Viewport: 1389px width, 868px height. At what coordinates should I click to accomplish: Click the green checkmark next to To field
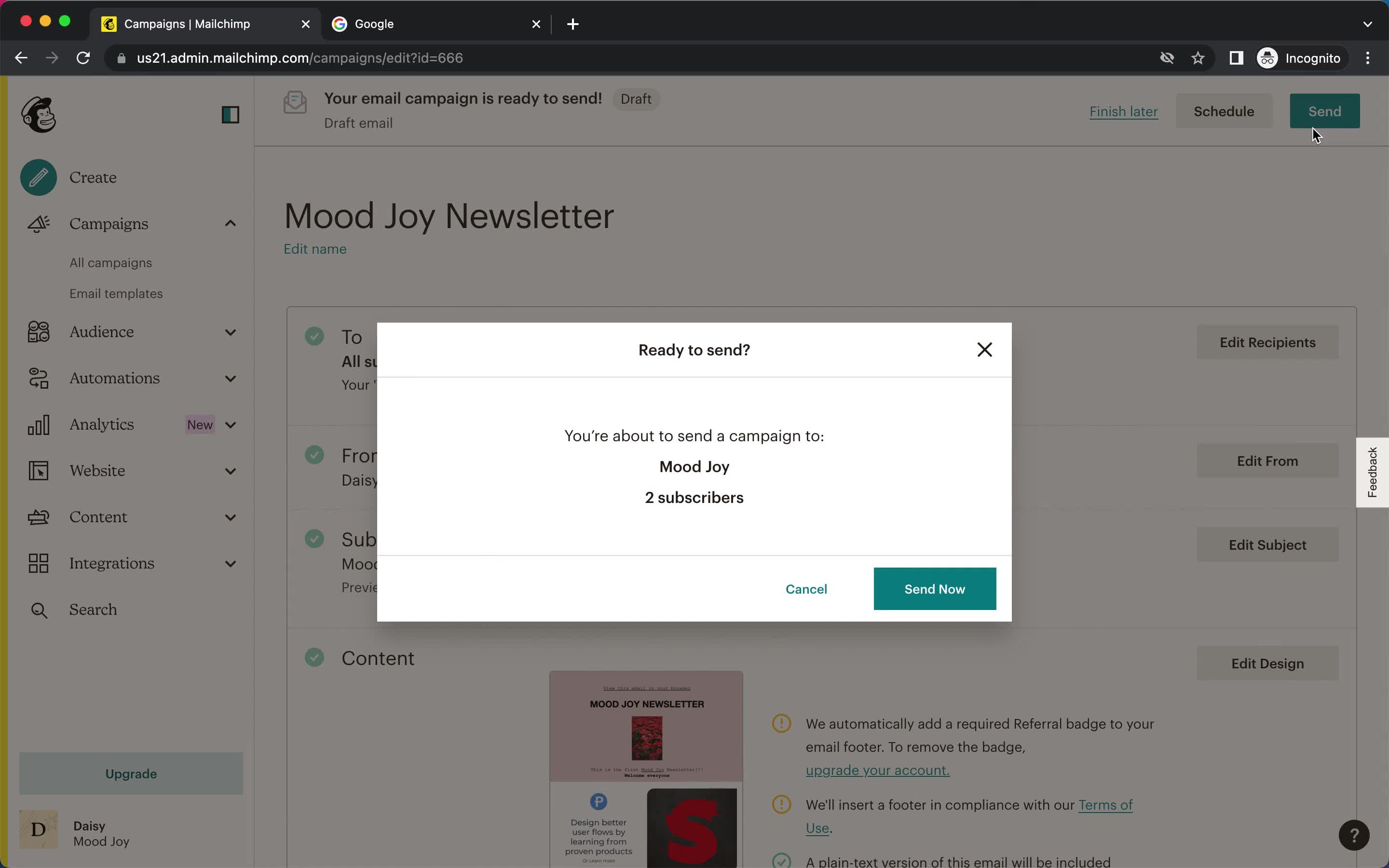click(x=315, y=336)
